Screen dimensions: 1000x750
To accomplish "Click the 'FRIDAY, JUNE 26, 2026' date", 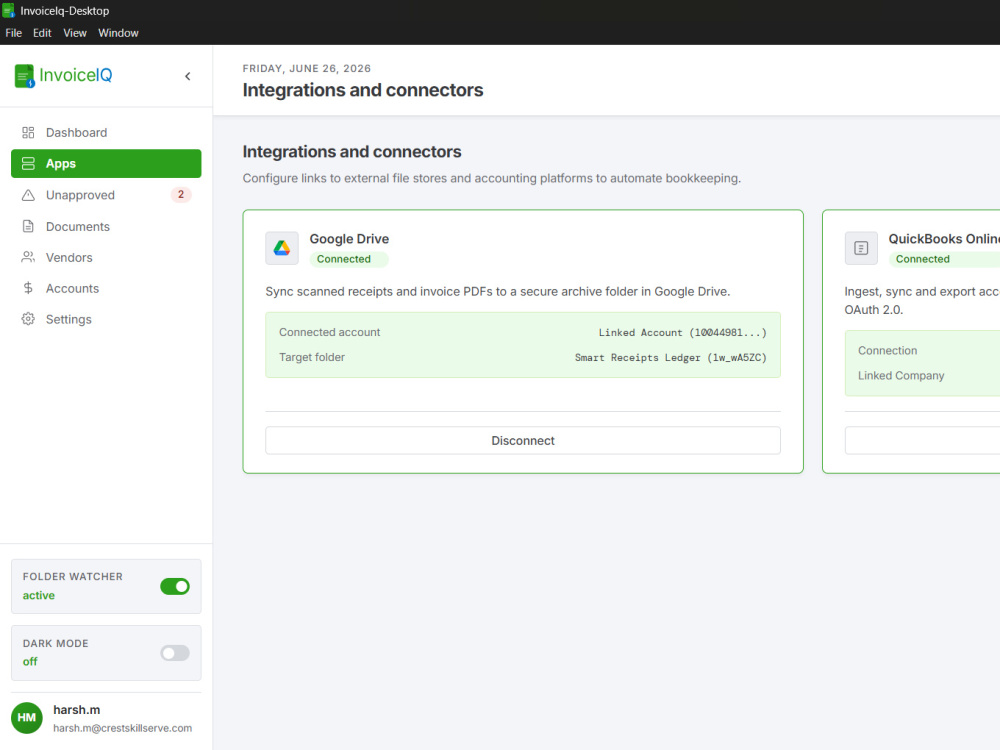I will 306,68.
